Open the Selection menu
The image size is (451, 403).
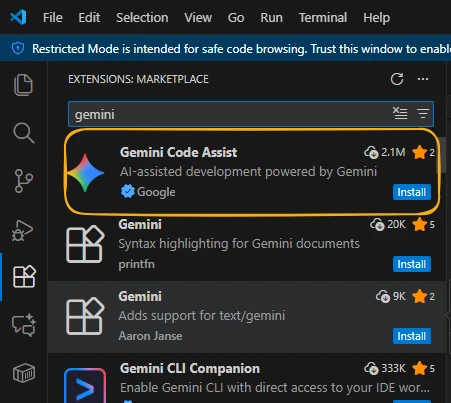pyautogui.click(x=142, y=17)
